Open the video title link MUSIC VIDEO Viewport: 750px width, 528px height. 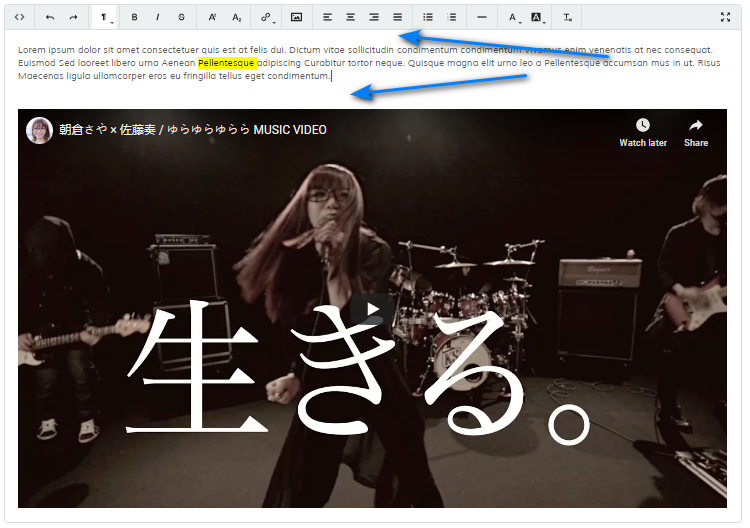[x=193, y=130]
